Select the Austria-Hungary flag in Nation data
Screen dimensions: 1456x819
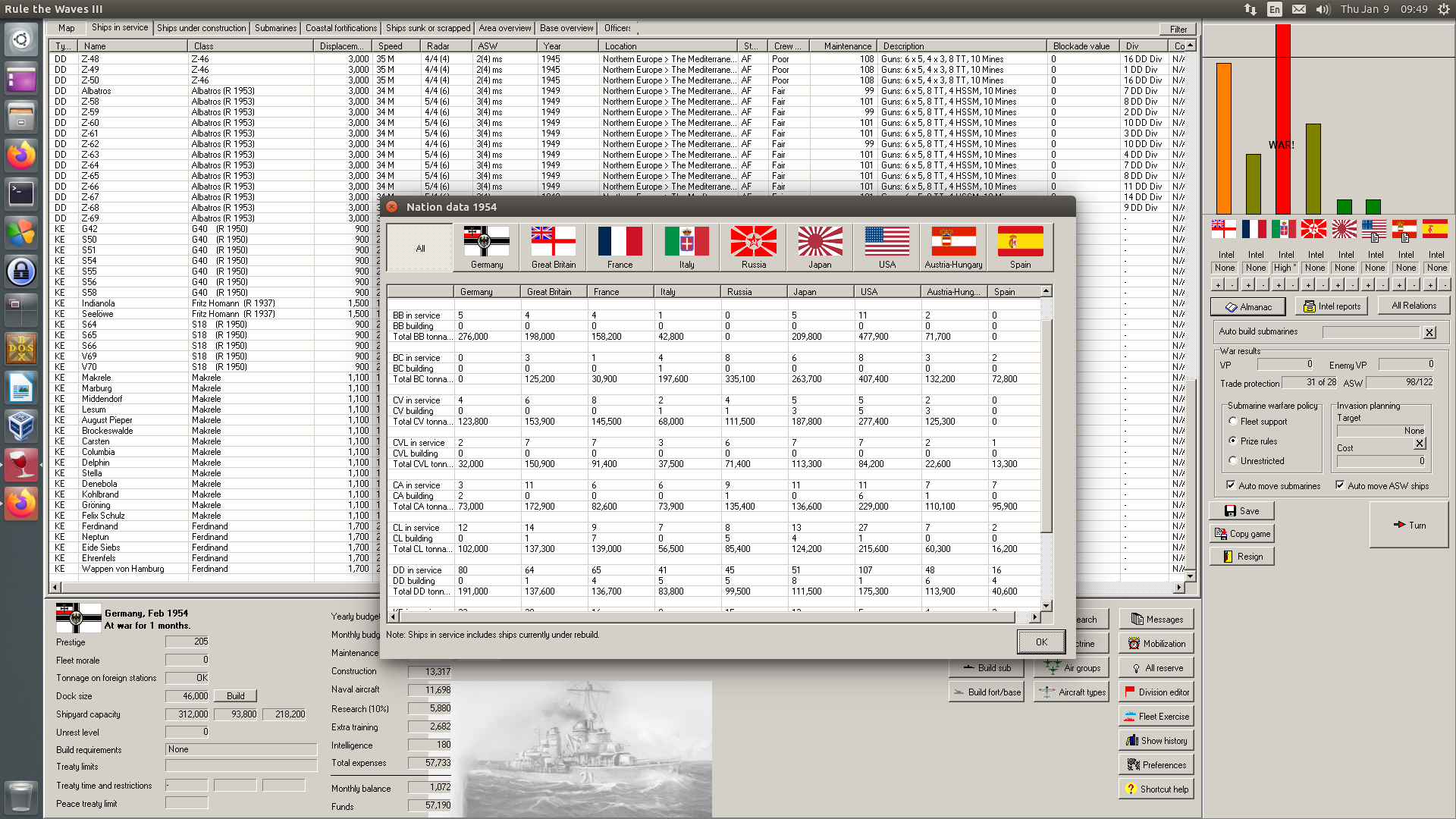tap(953, 247)
